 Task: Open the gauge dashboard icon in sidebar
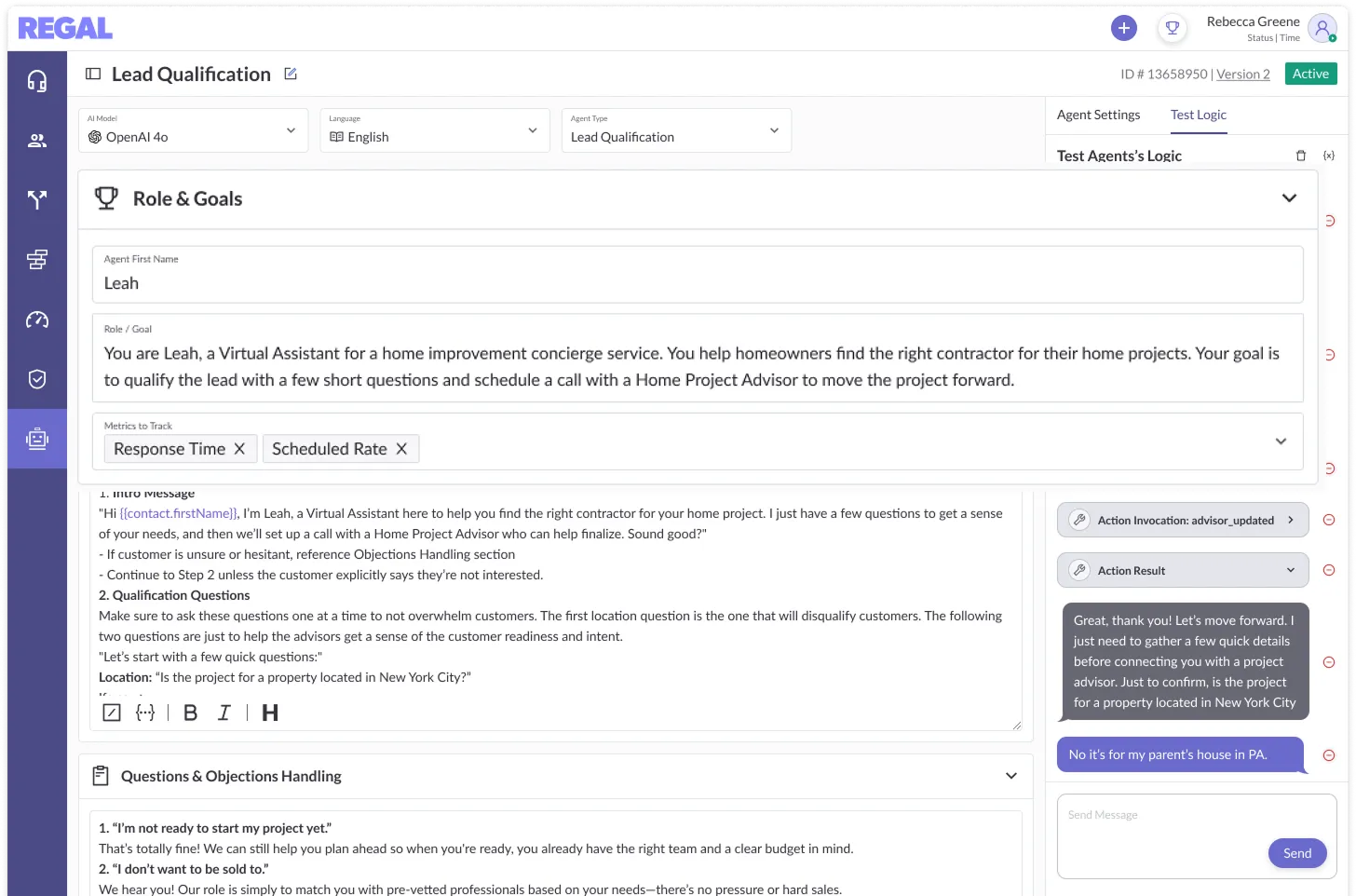[37, 319]
